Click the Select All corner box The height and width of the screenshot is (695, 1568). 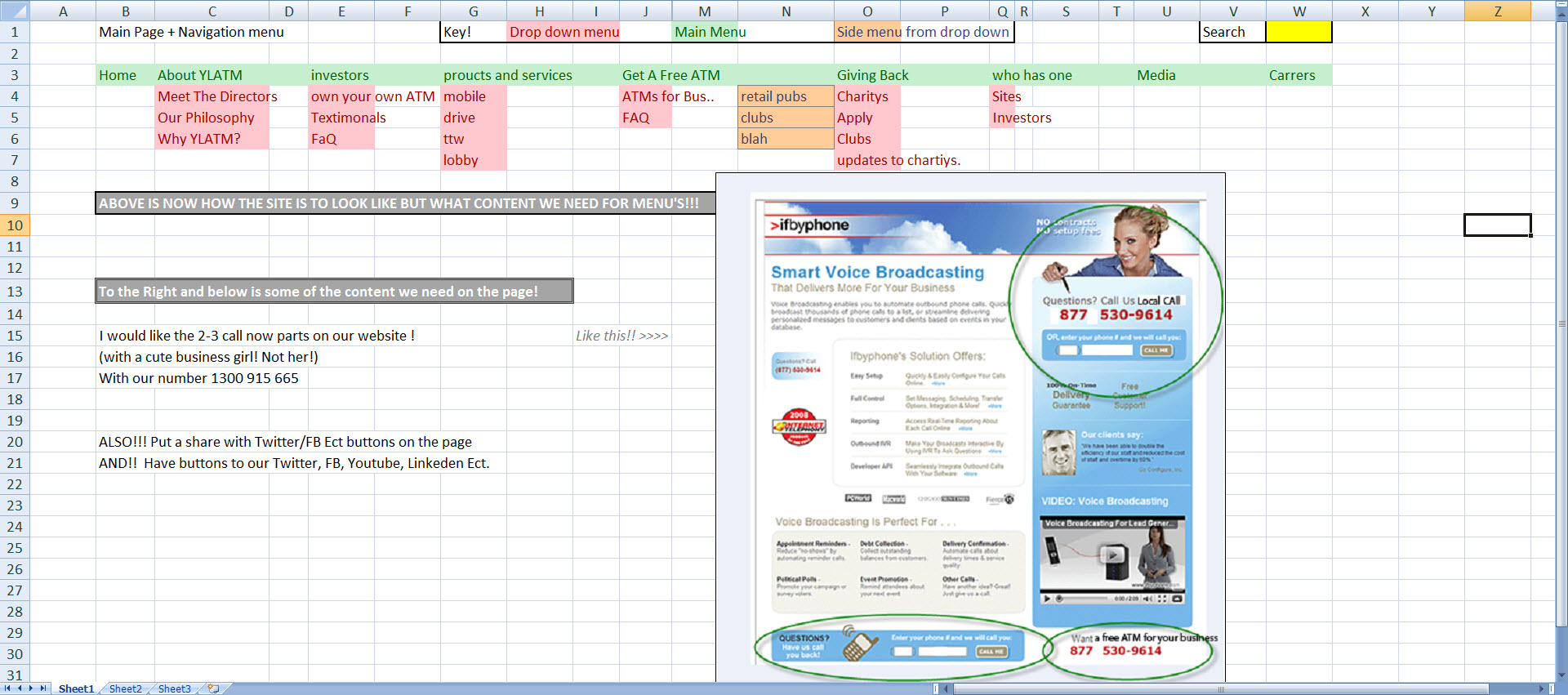click(x=14, y=11)
